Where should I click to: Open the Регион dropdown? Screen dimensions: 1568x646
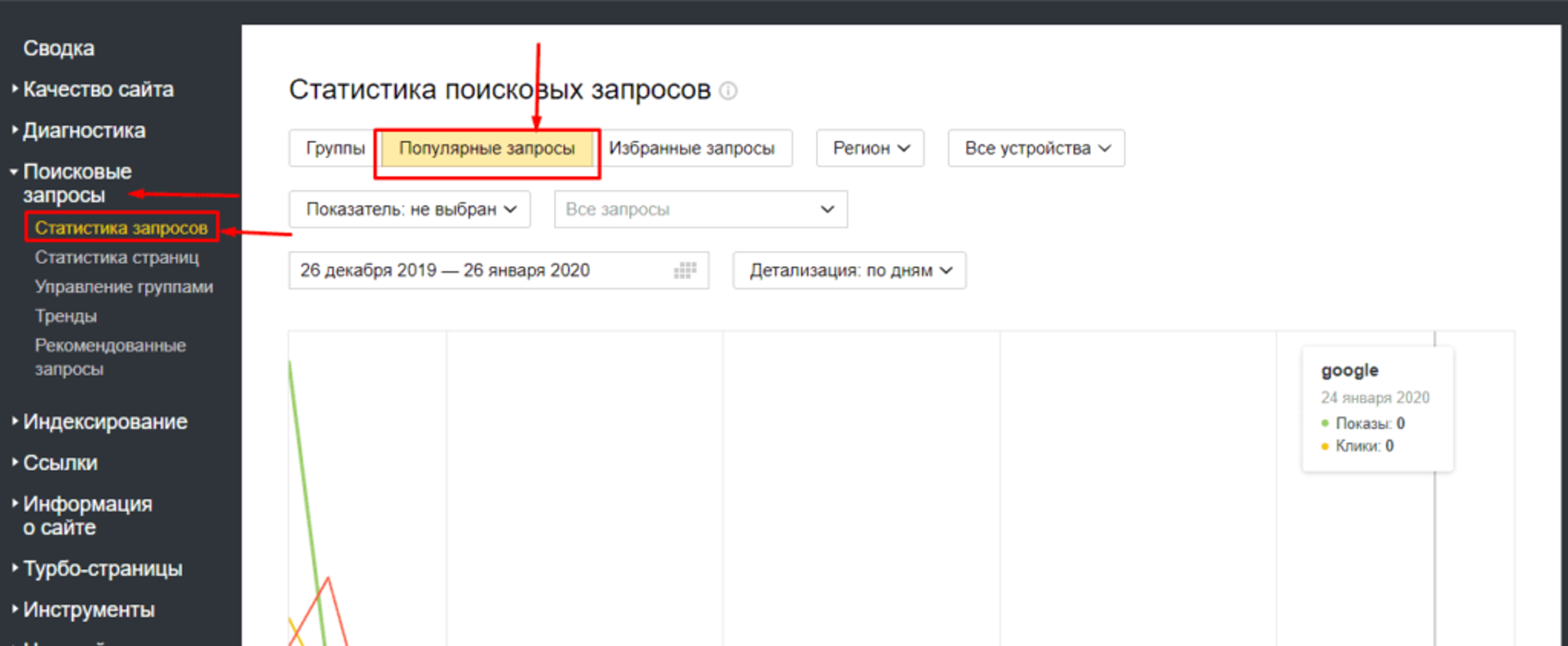870,148
